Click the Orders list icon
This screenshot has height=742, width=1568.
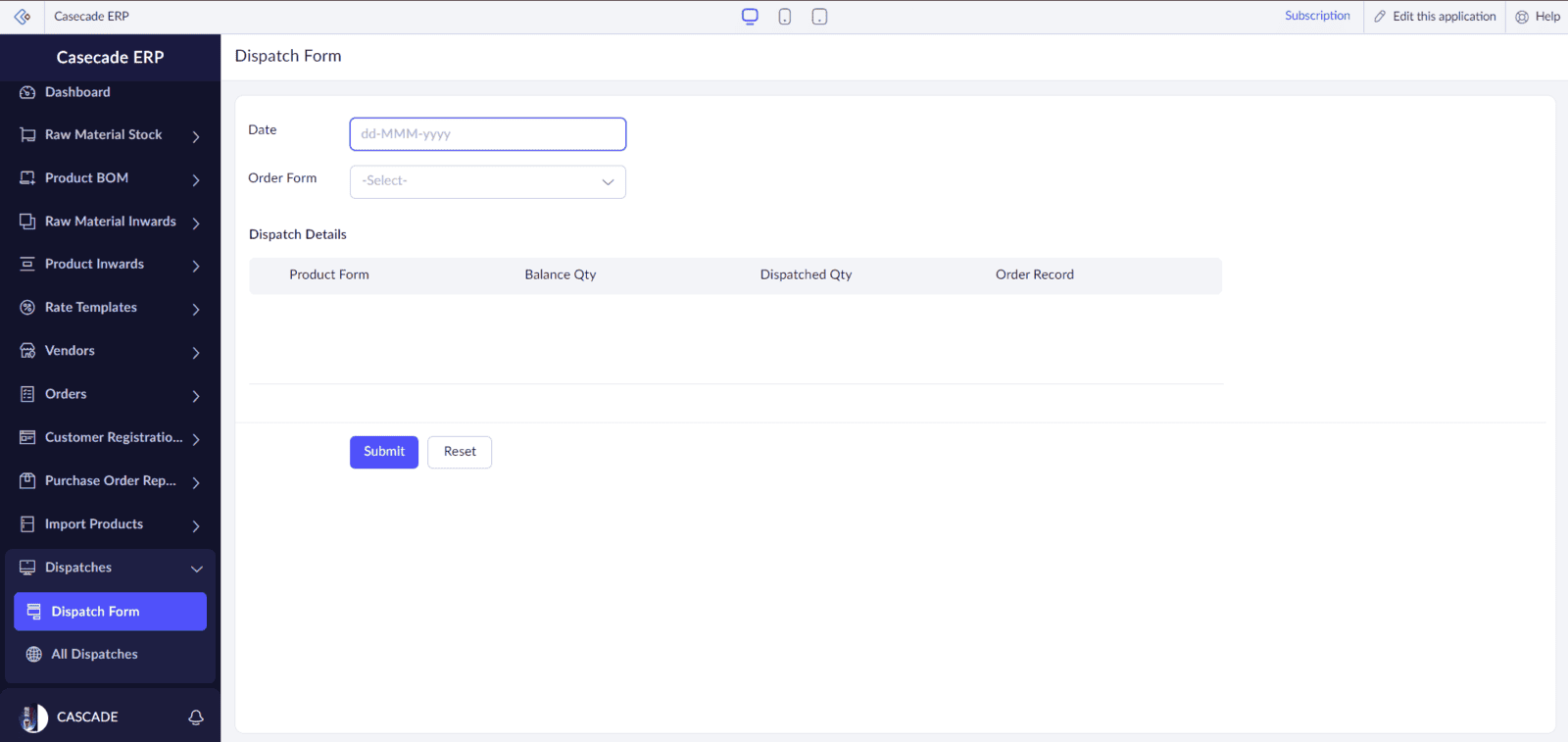pyautogui.click(x=27, y=394)
